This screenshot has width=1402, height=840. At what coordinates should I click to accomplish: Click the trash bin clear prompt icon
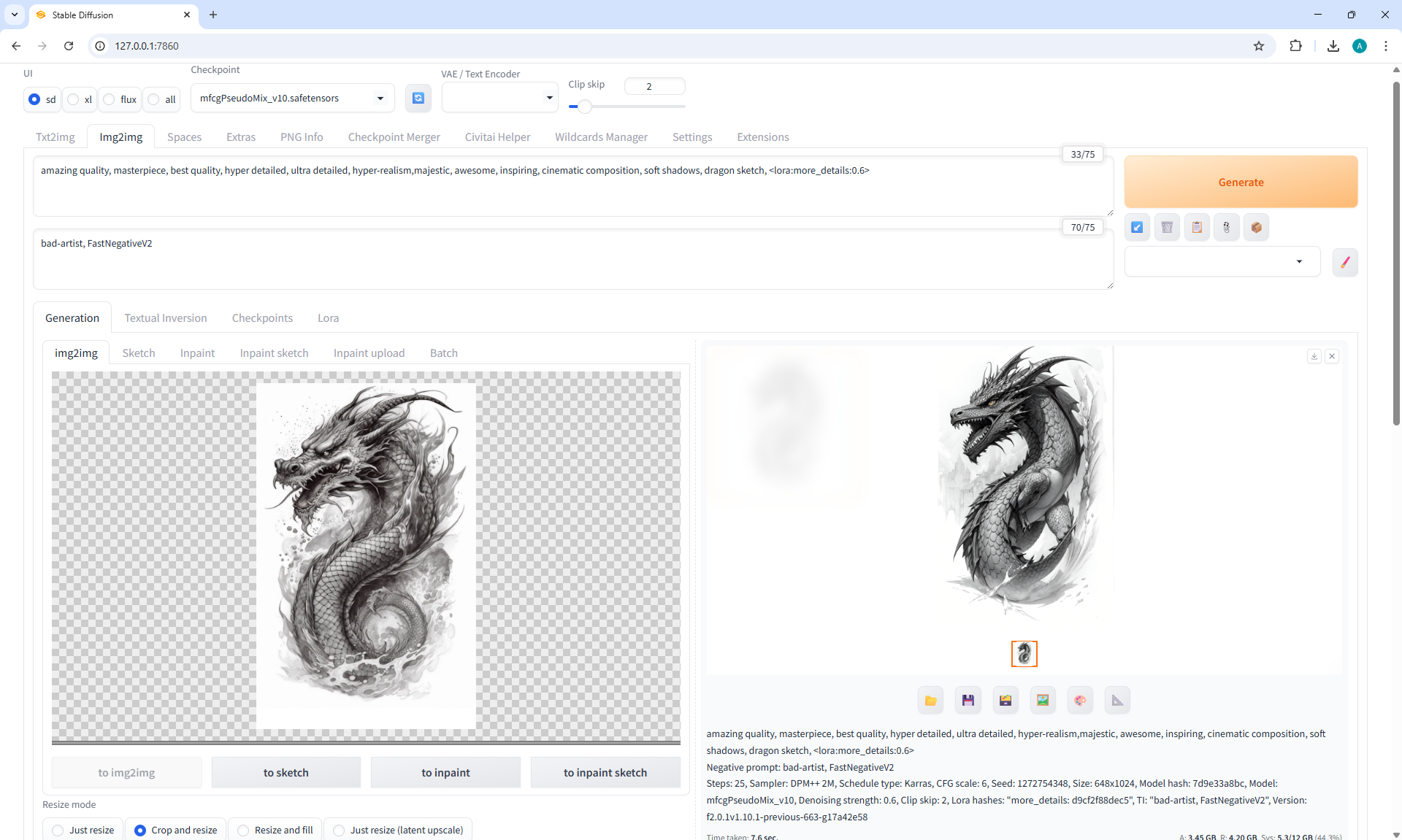1167,228
